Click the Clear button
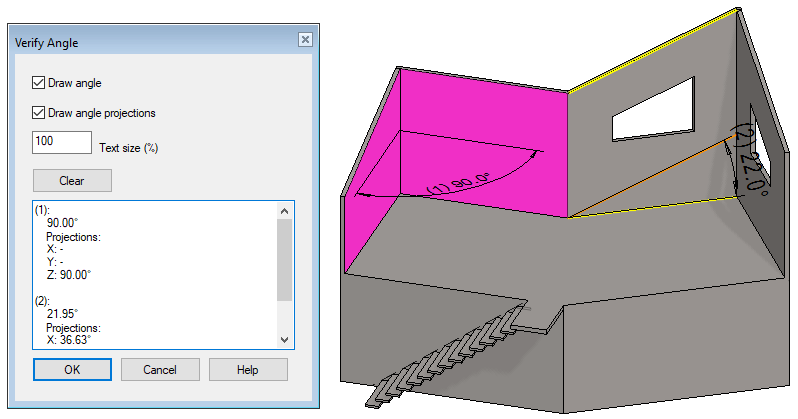The image size is (798, 419). click(72, 181)
